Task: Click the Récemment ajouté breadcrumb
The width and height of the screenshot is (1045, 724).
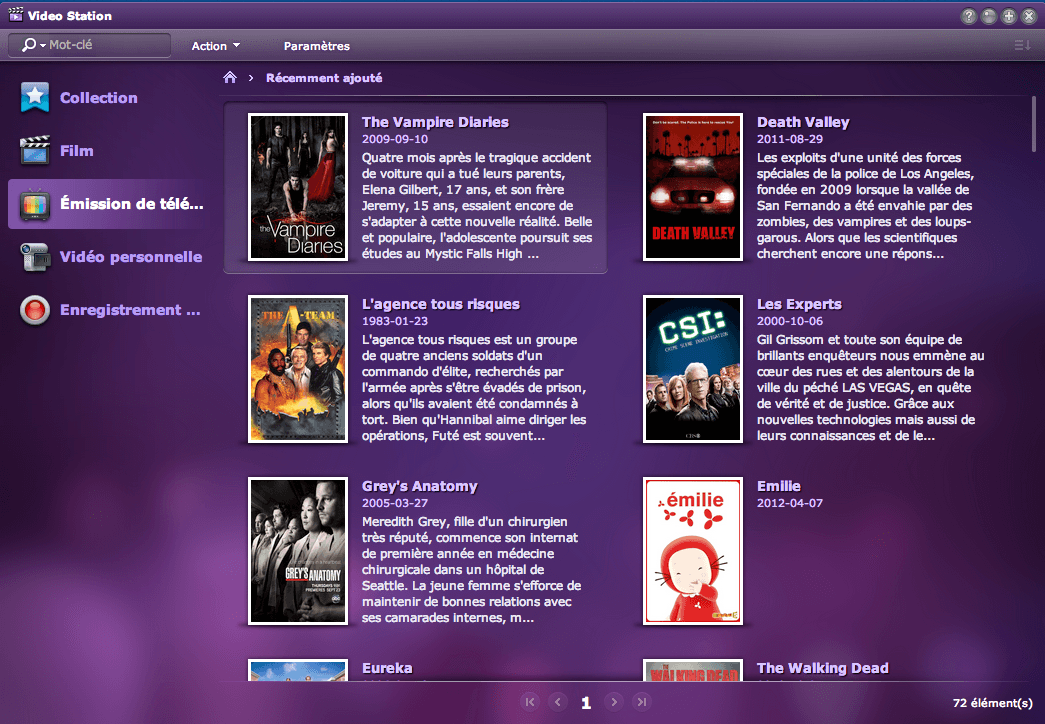Action: [324, 77]
